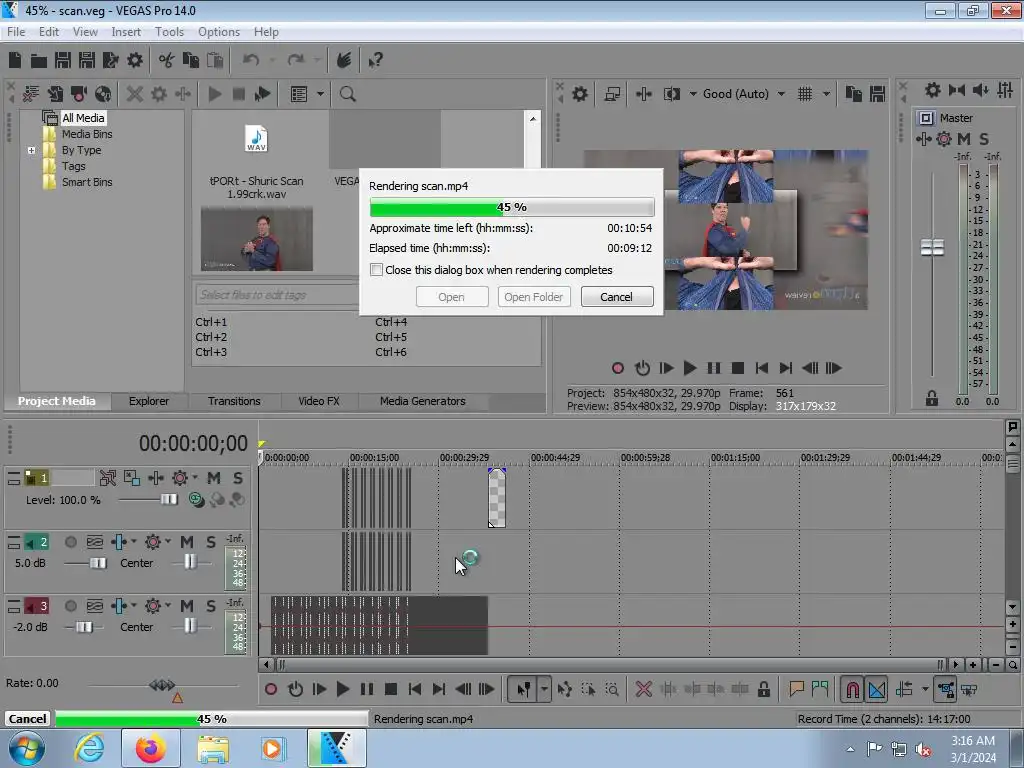Open Auto Ripple dropdown arrow on timeline toolbar

point(925,689)
